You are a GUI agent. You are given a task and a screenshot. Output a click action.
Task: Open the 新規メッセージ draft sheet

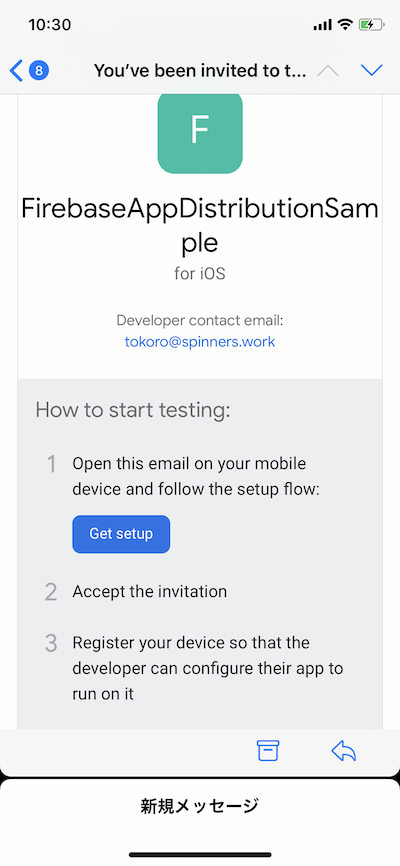coord(200,806)
